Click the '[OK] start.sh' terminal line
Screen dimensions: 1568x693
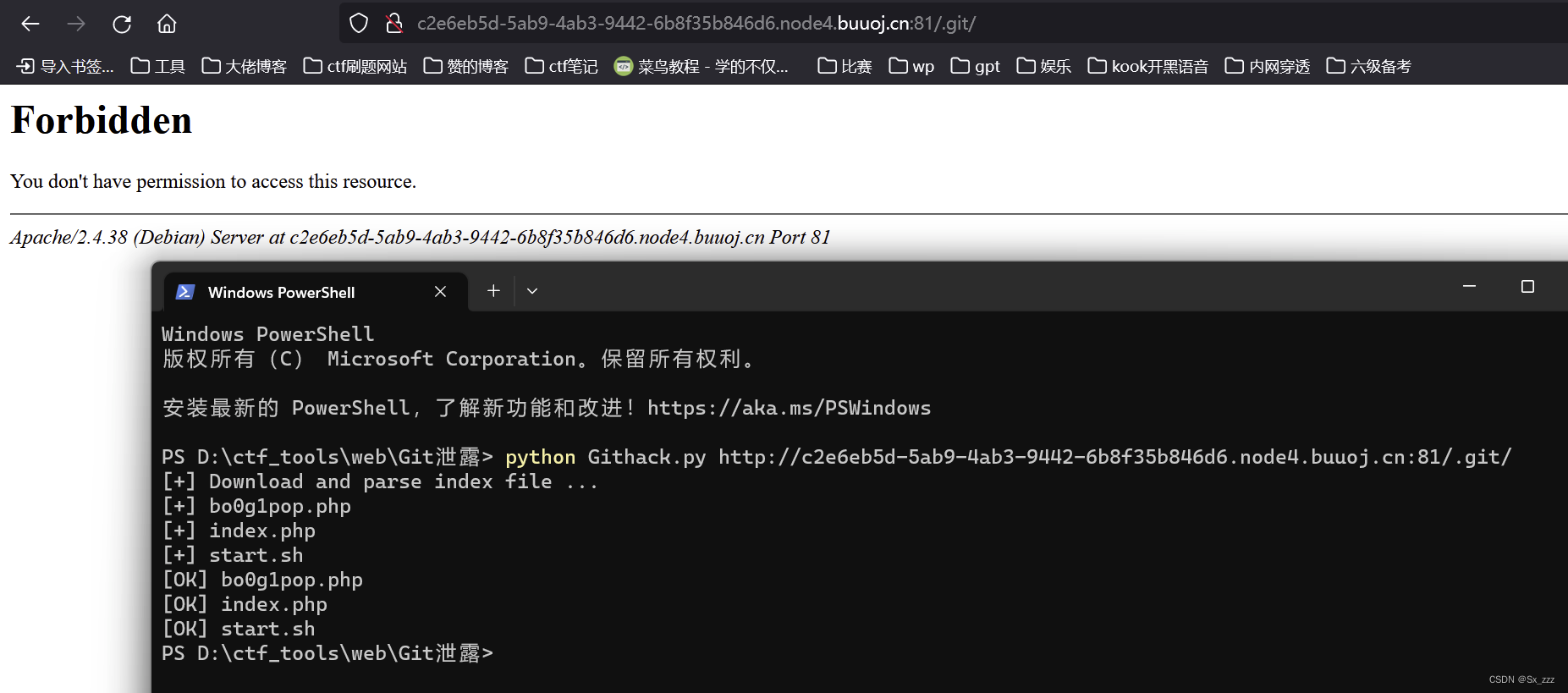tap(239, 629)
